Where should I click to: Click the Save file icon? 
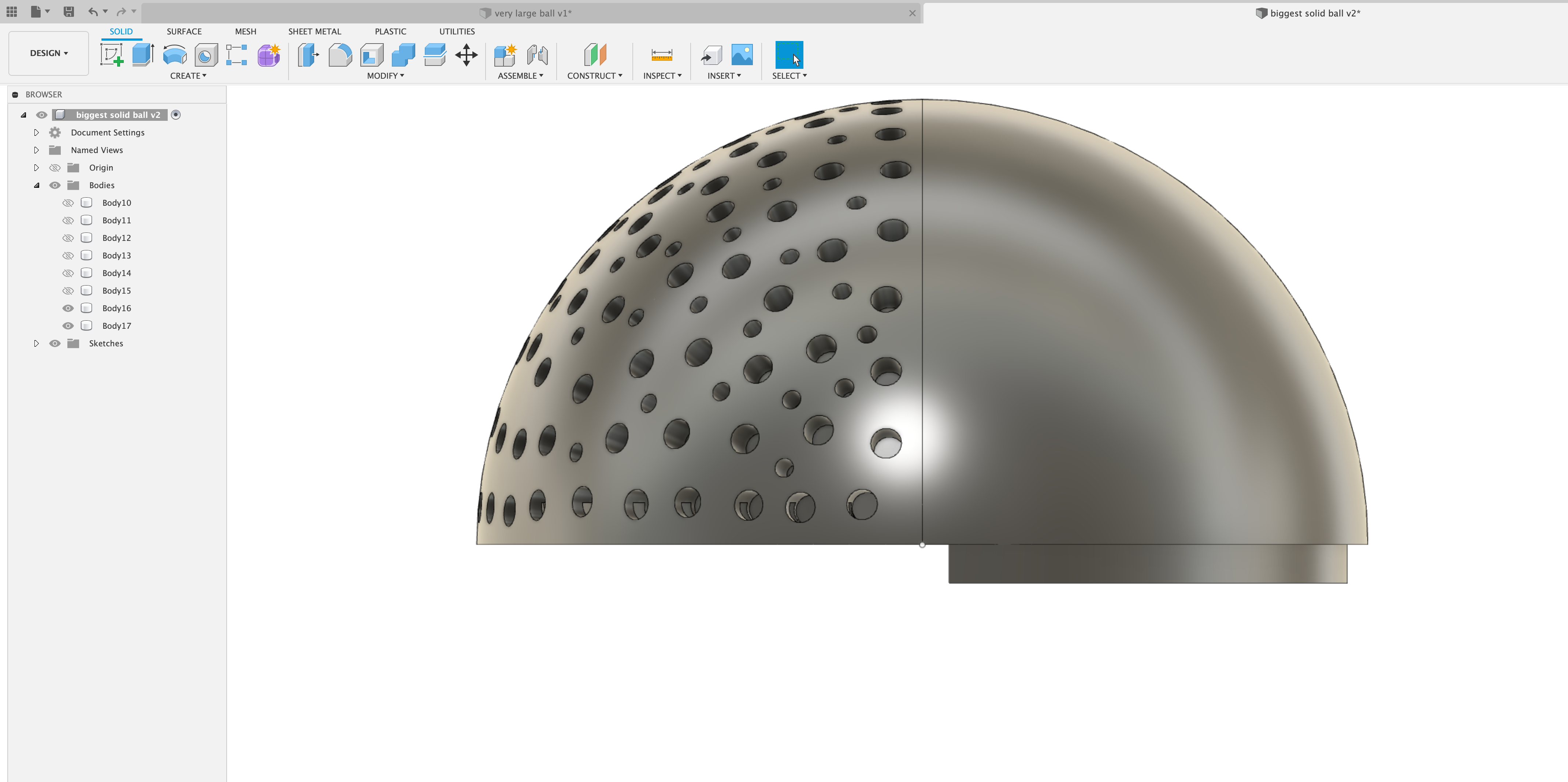point(69,12)
